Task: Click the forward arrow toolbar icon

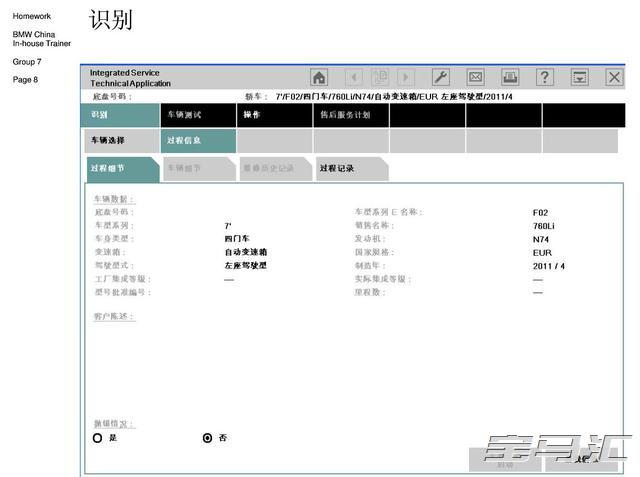Action: click(x=405, y=77)
